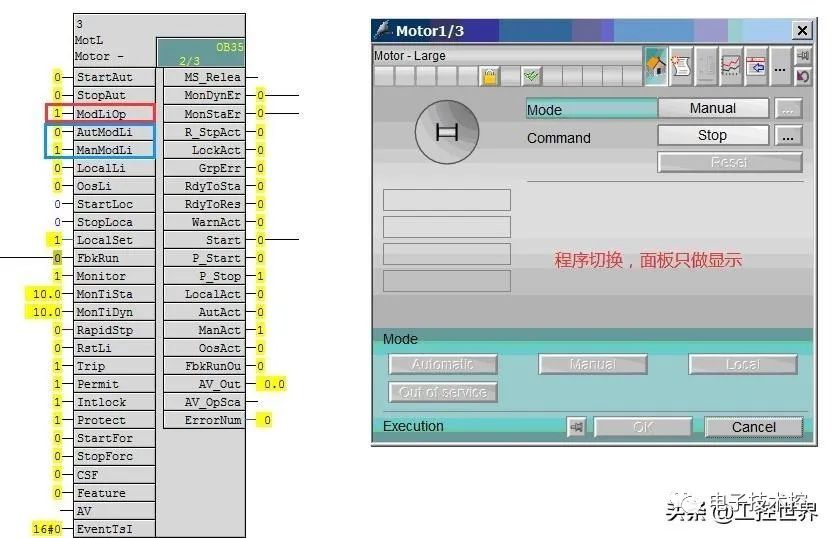Click the Motor1/3 title bar text
Viewport: 834px width, 538px height.
430,31
